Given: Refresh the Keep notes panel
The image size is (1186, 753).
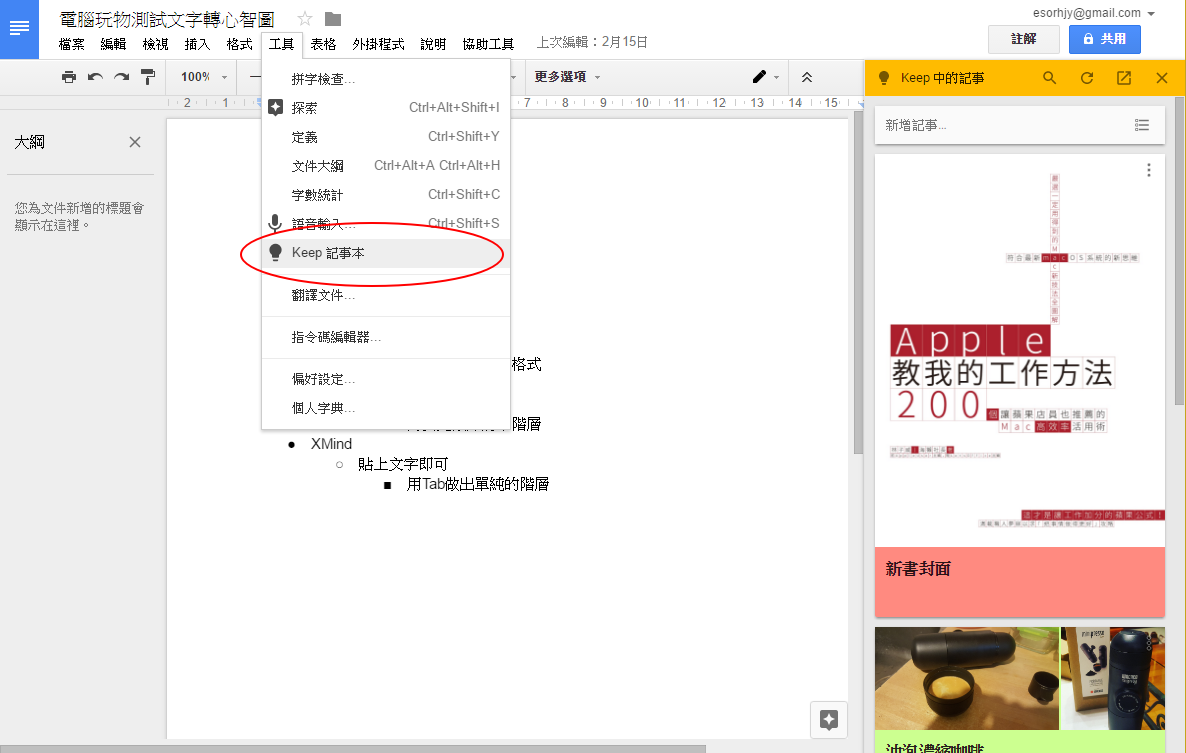Looking at the screenshot, I should [x=1087, y=78].
